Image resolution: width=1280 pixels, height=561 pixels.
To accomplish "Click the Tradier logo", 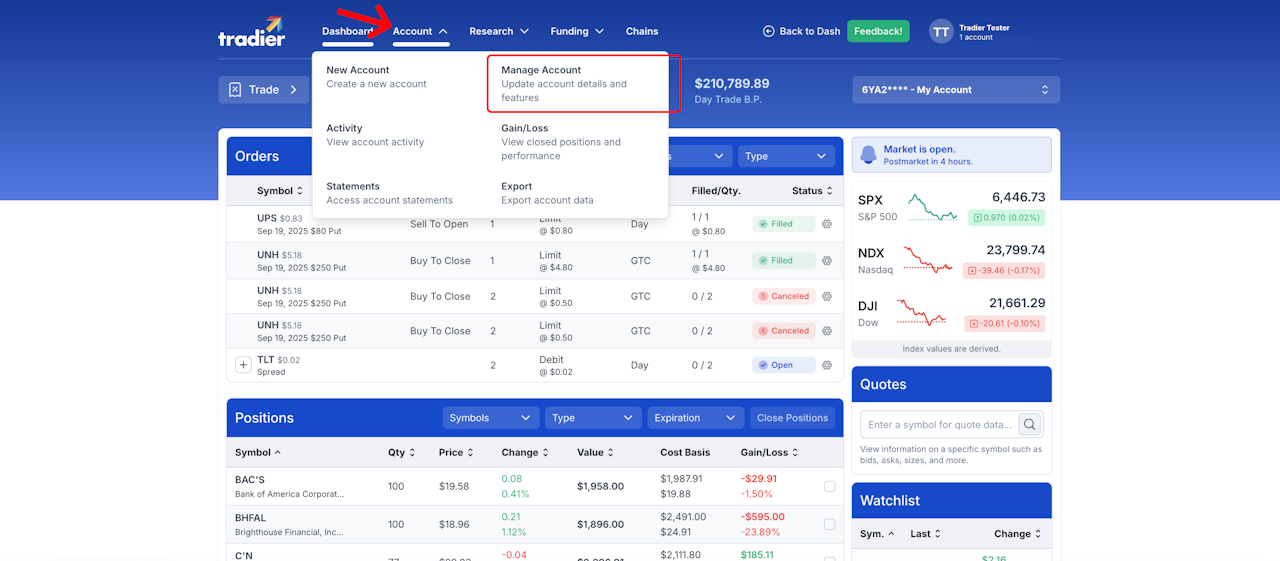I will pyautogui.click(x=252, y=31).
